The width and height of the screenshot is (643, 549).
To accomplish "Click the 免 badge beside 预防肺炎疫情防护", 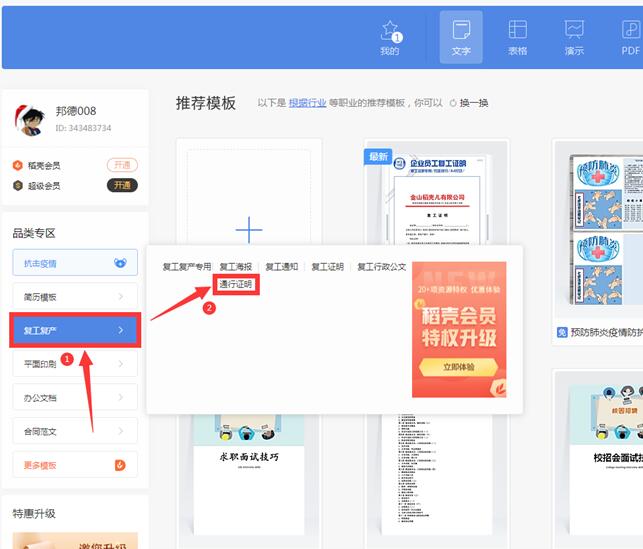I will 562,332.
